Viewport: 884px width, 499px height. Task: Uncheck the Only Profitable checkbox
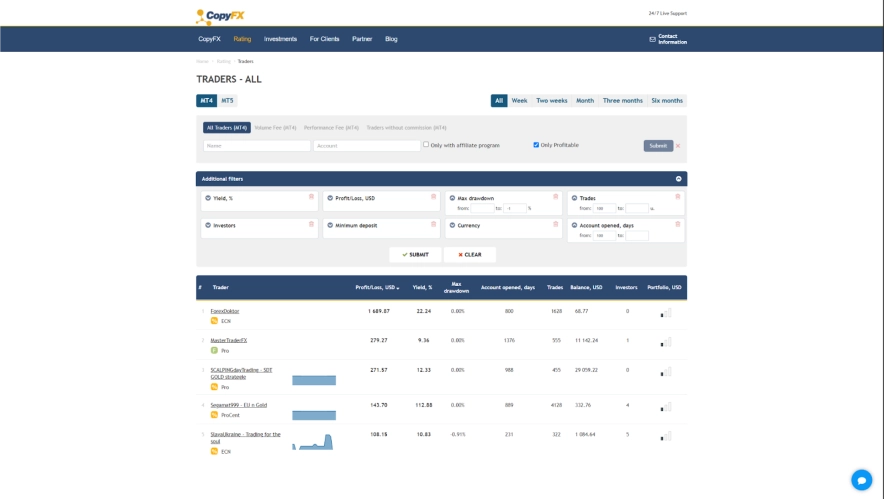536,145
